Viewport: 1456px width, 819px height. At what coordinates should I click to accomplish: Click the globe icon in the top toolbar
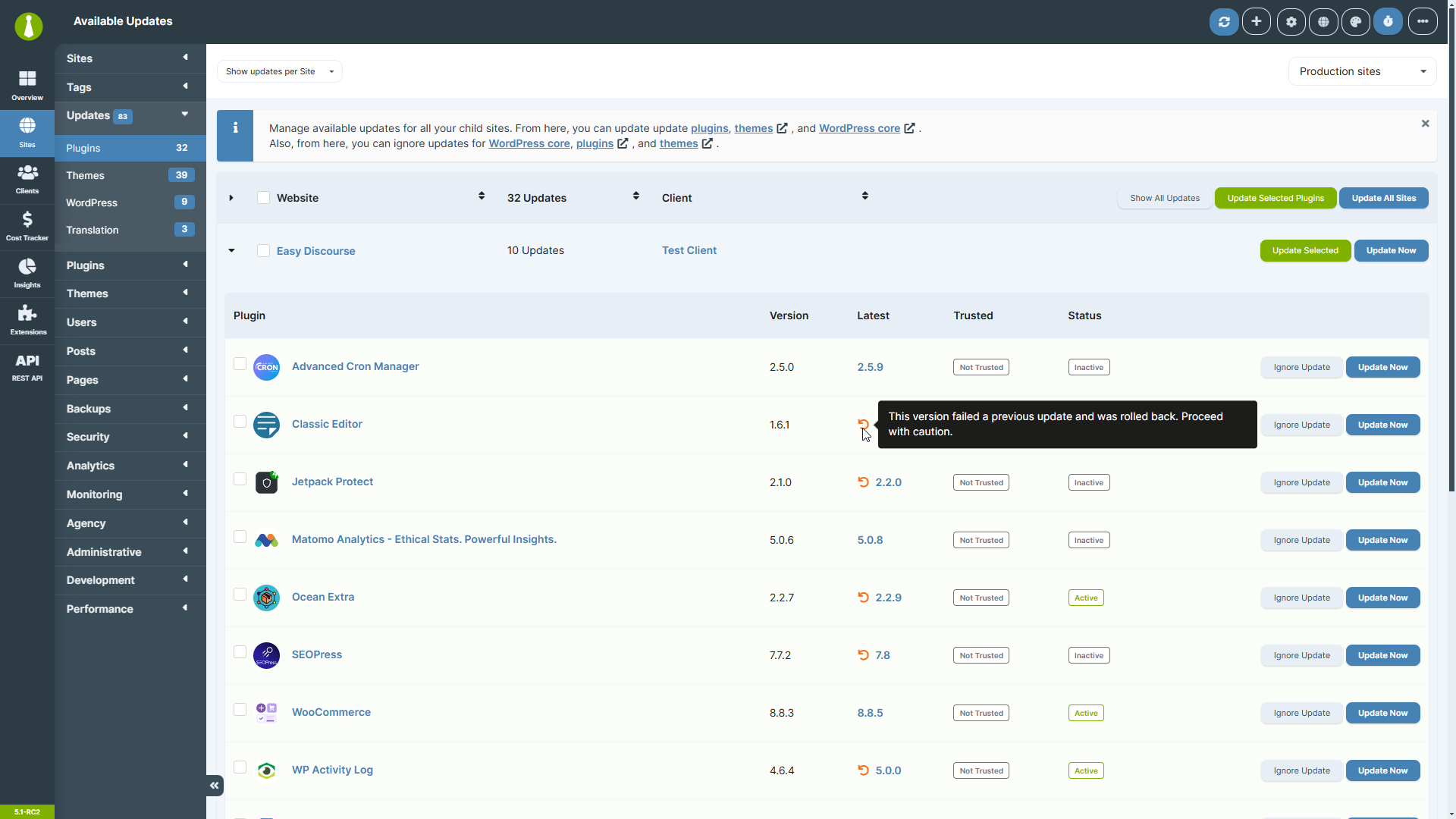1323,22
